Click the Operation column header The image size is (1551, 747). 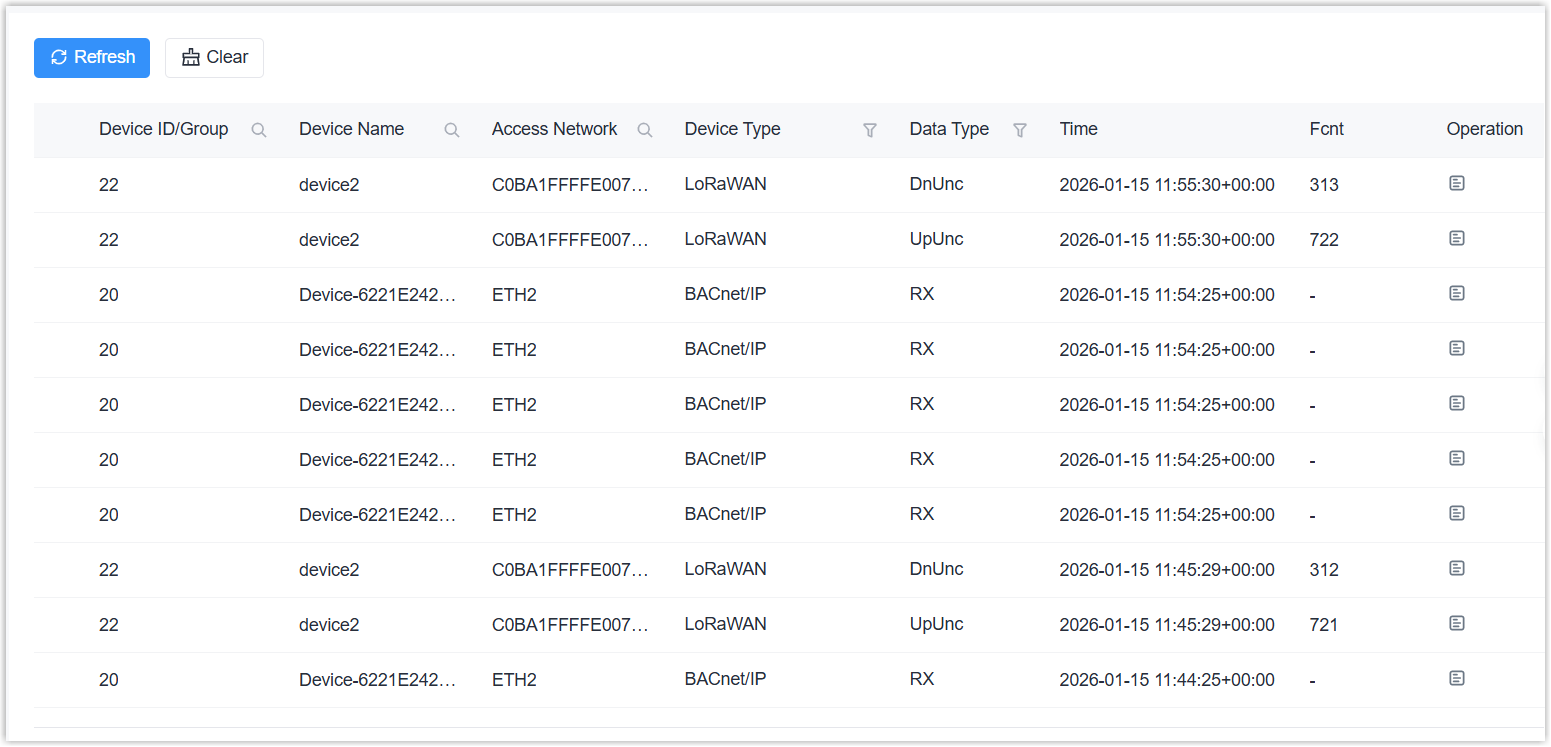pyautogui.click(x=1484, y=129)
